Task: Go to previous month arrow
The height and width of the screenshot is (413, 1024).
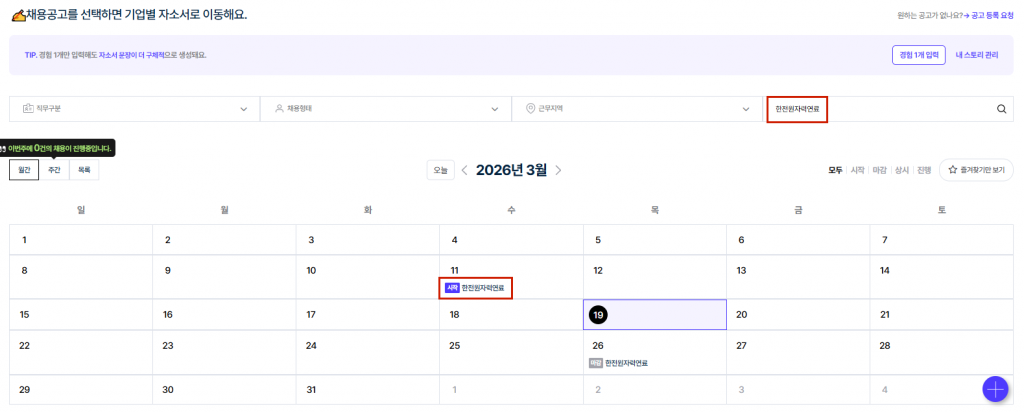Action: pyautogui.click(x=464, y=170)
